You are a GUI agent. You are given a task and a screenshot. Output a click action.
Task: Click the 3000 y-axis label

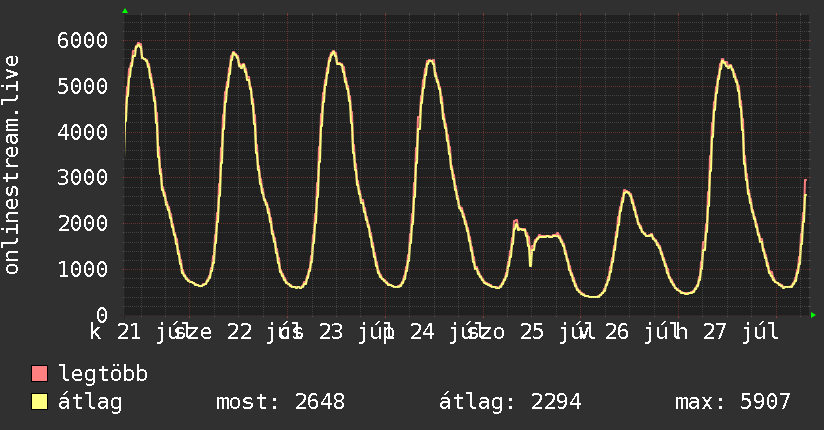tap(83, 178)
